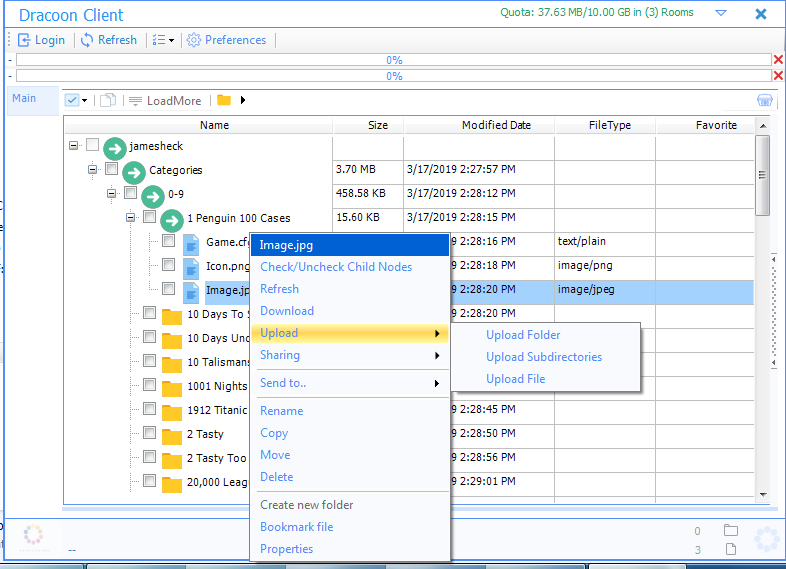
Task: Check the Categories checkbox
Action: click(111, 168)
